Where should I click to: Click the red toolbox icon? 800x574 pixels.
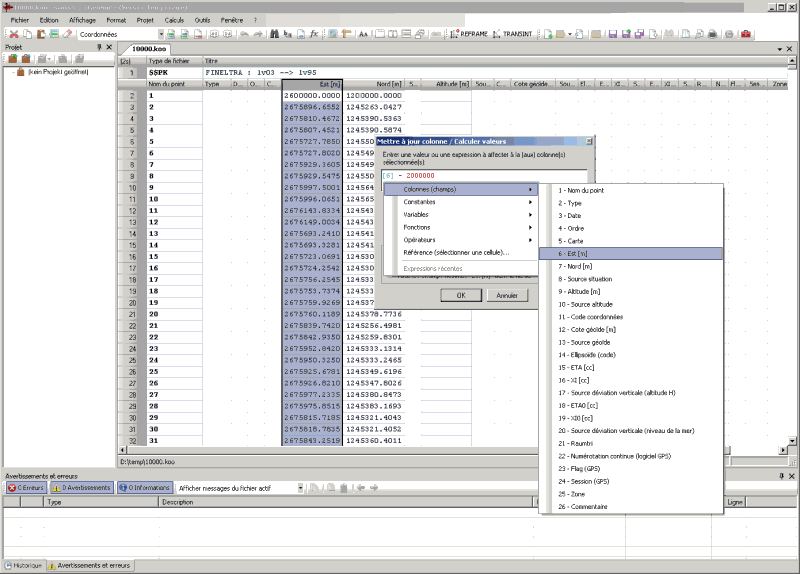coord(745,34)
